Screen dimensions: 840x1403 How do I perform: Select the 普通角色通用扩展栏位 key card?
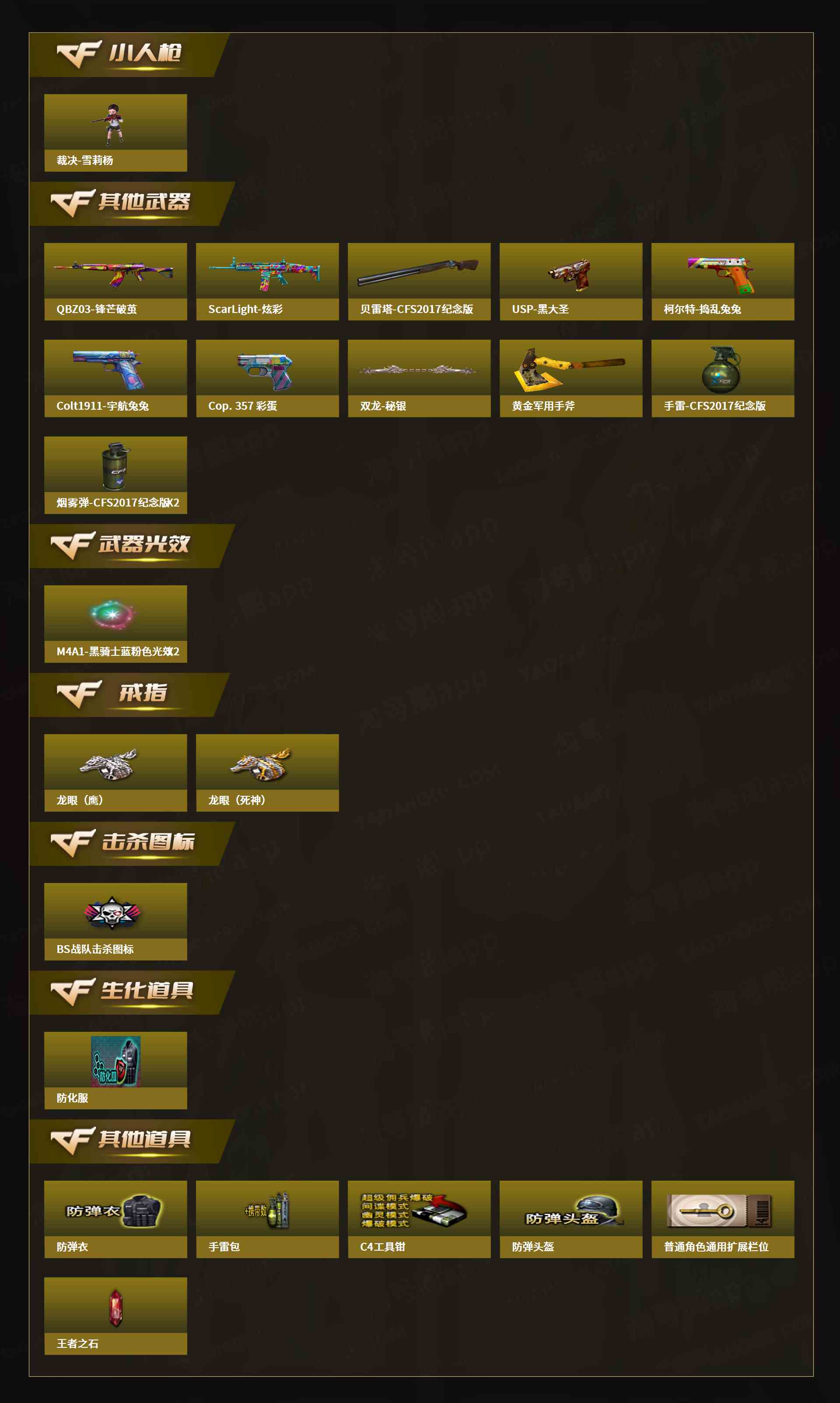pyautogui.click(x=722, y=1220)
